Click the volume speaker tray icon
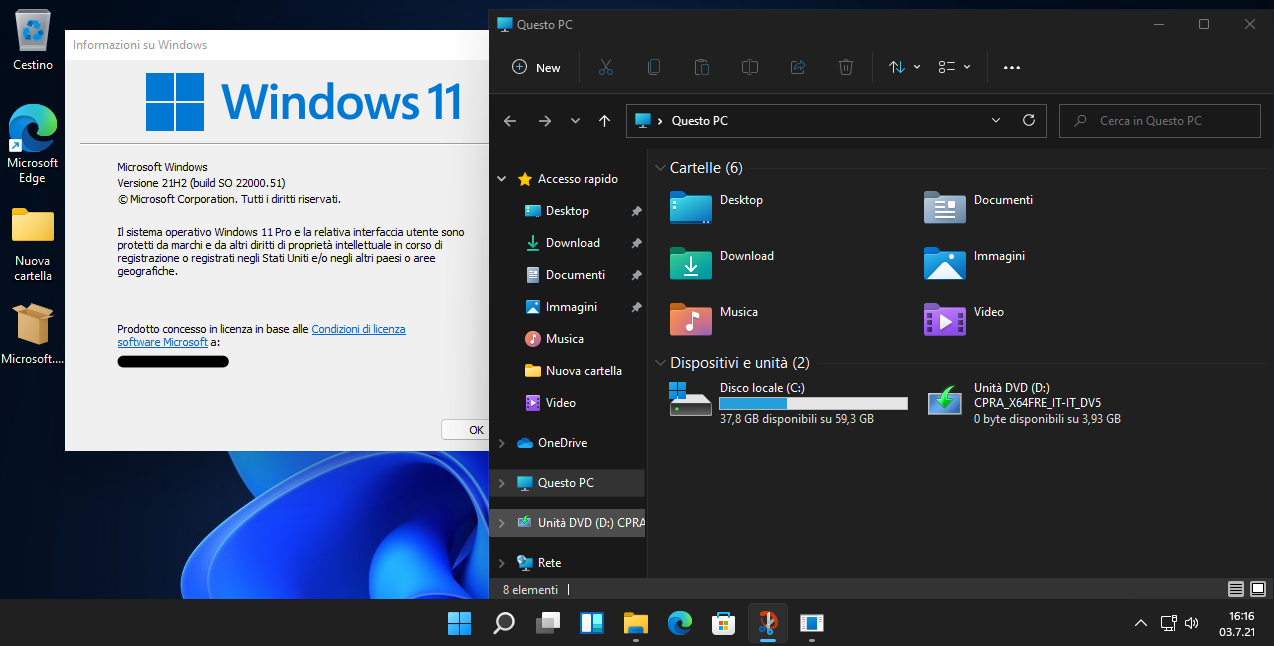Viewport: 1274px width, 646px height. 1191,623
